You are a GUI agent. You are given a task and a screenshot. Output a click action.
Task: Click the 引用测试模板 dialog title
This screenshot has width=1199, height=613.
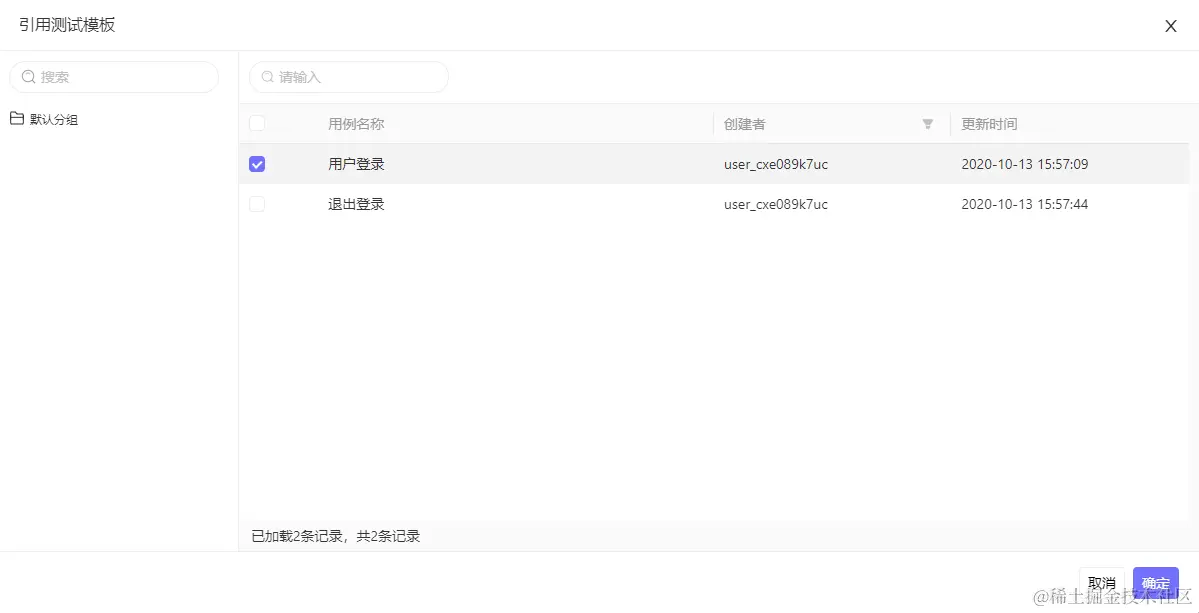click(x=67, y=25)
